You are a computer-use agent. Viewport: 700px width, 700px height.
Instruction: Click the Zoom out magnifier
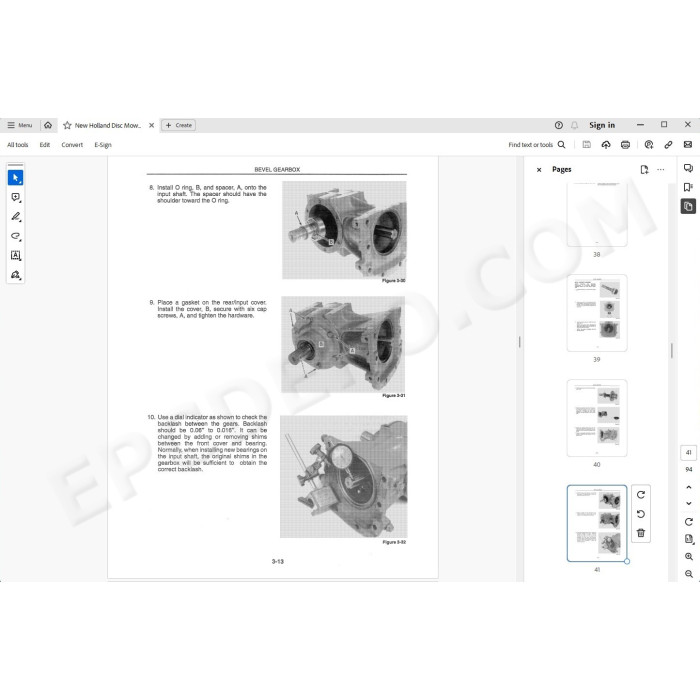tap(689, 574)
